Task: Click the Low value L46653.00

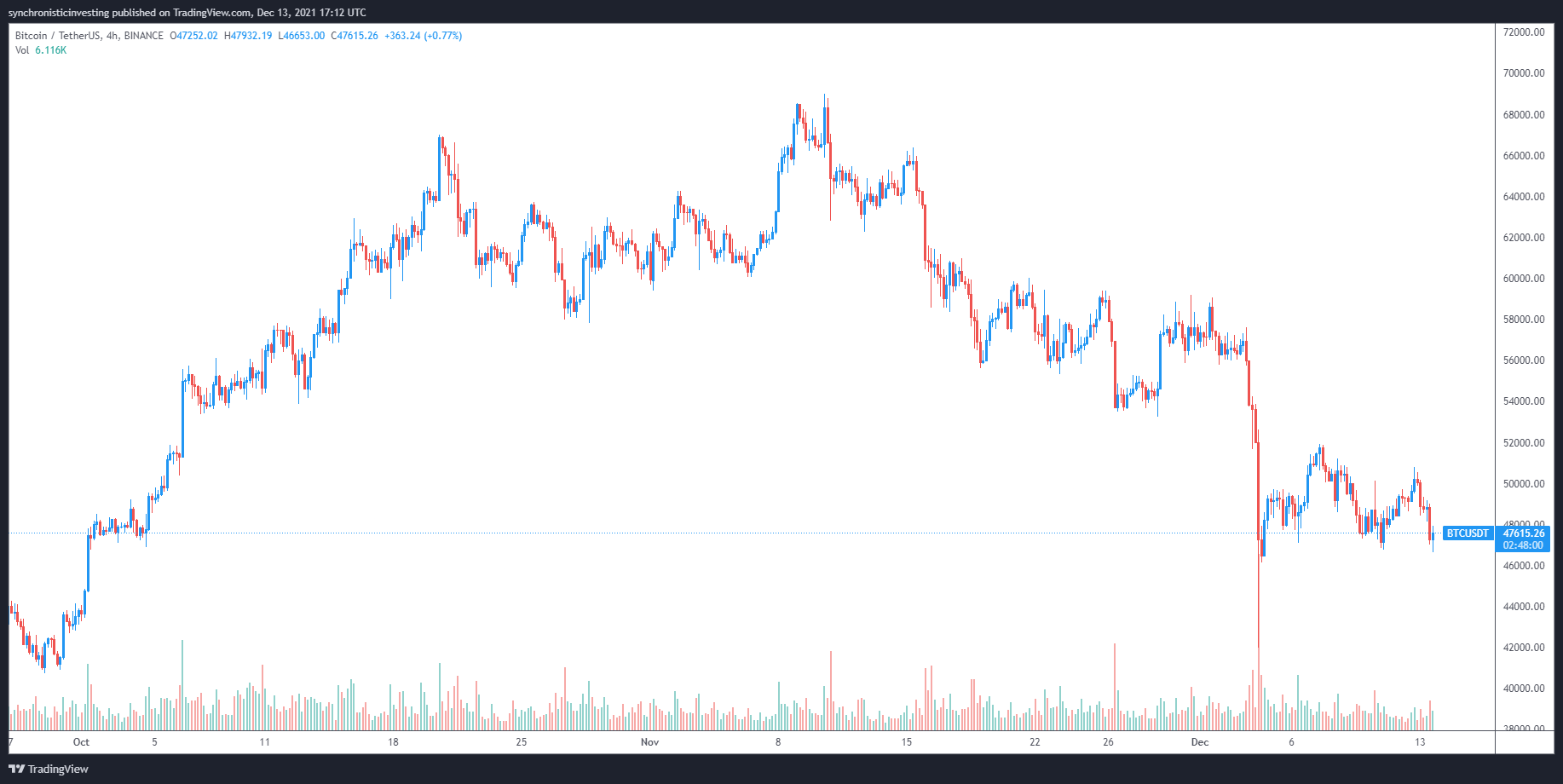Action: [x=302, y=36]
